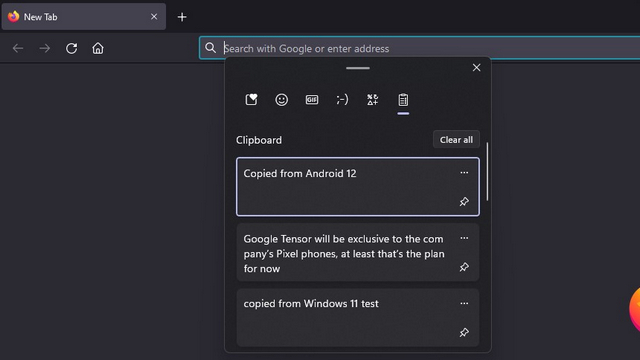Screen dimensions: 640x360
Task: Open the Emoji smiley face tab
Action: (x=281, y=100)
